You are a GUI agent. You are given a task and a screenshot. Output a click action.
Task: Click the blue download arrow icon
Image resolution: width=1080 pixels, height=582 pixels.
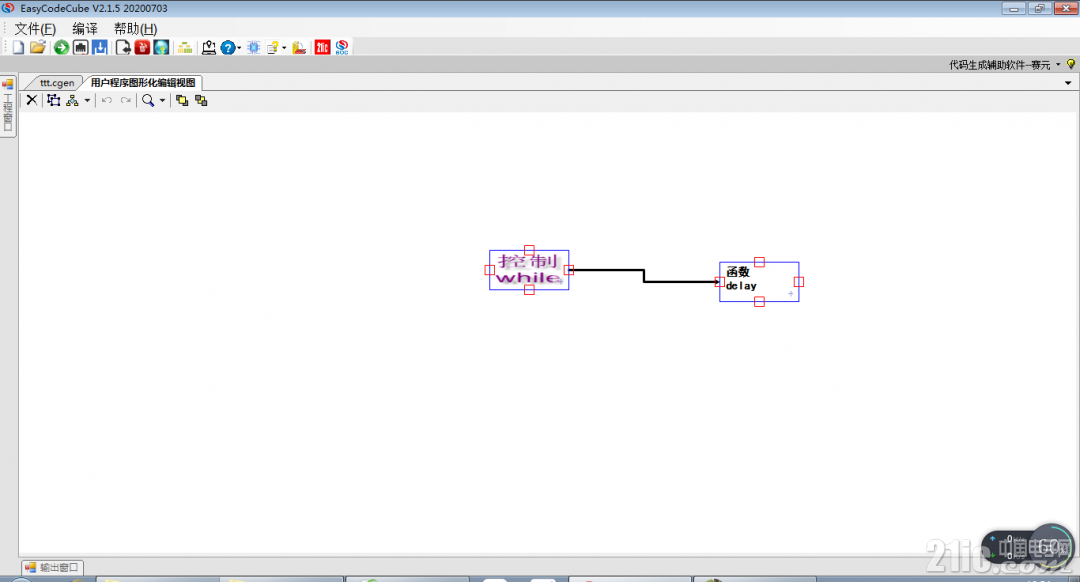point(100,47)
